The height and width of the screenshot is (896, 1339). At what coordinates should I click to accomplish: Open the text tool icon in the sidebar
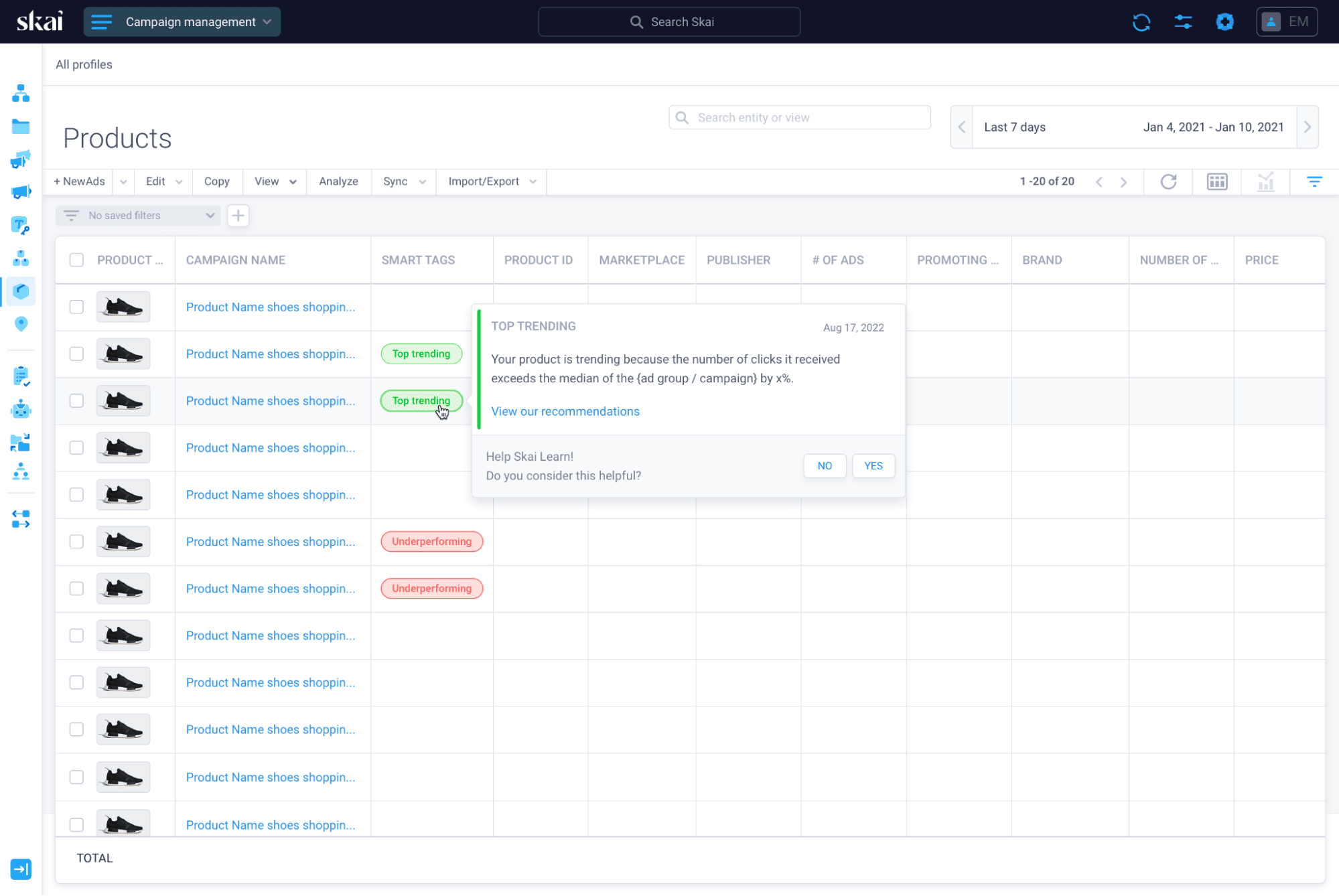coord(21,225)
